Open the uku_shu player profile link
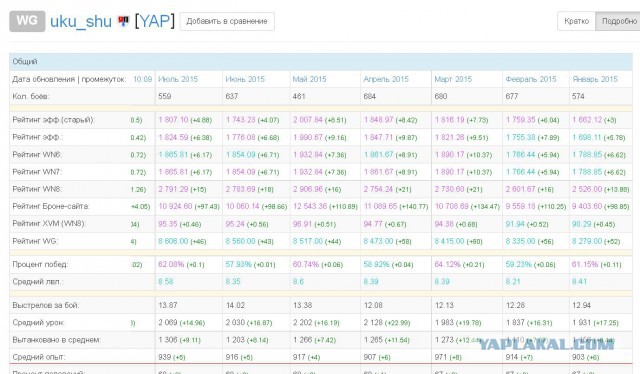 [81, 21]
